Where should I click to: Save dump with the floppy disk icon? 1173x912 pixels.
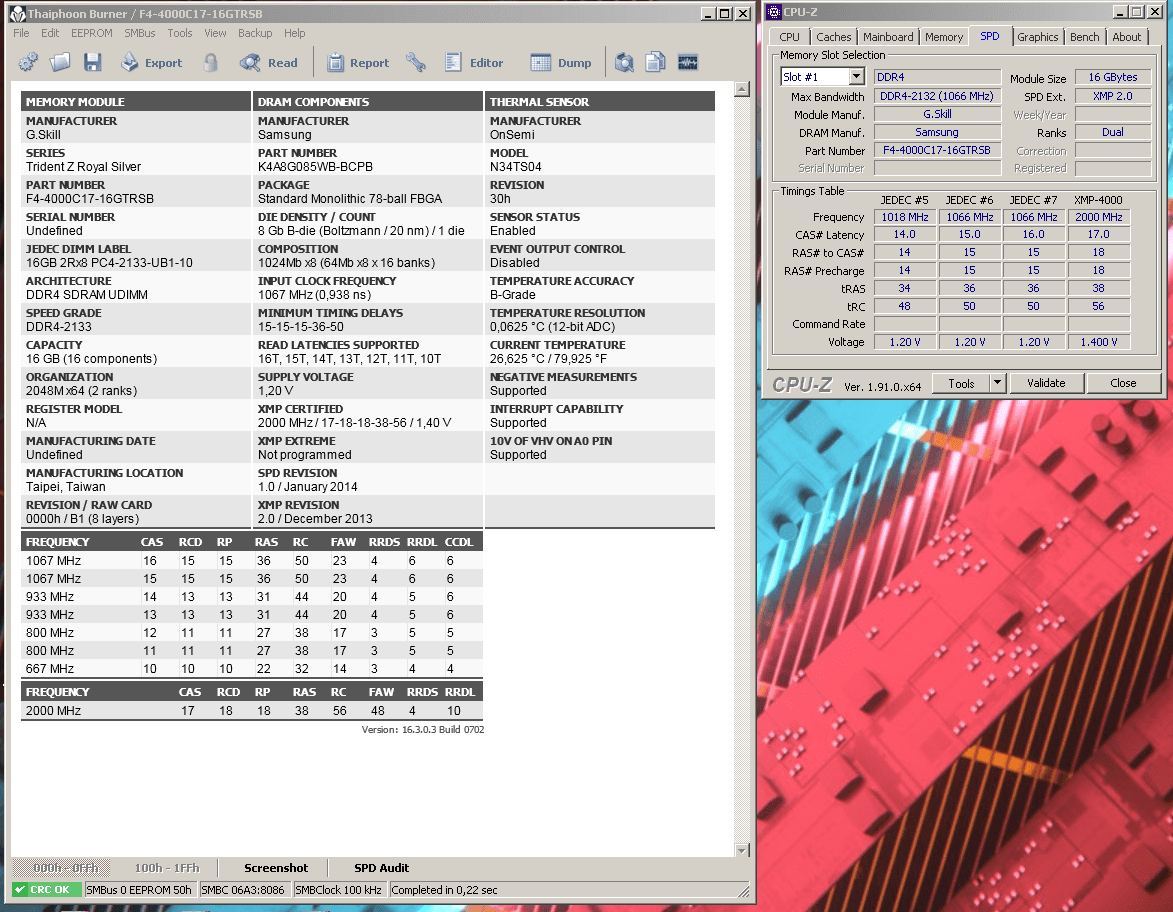pos(92,62)
